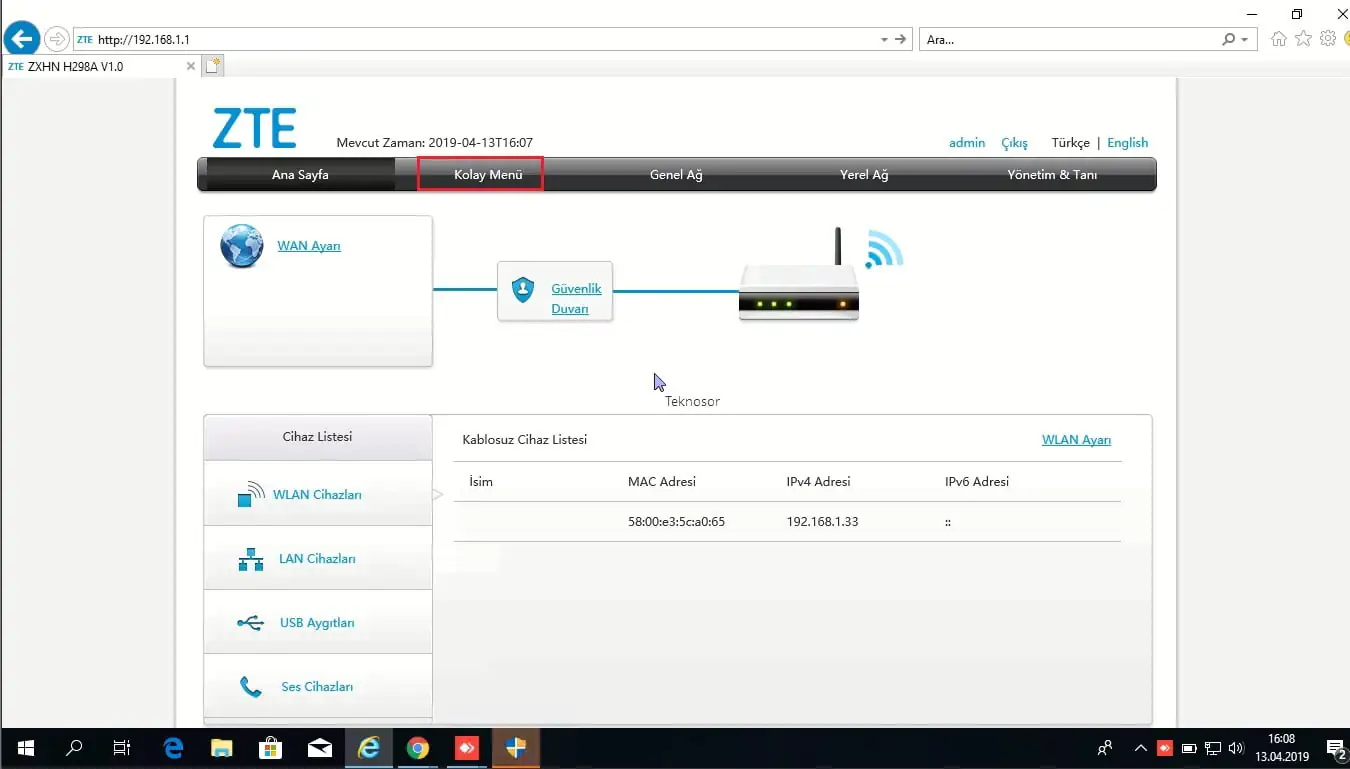Image resolution: width=1350 pixels, height=769 pixels.
Task: Click the browser address bar field
Action: [480, 40]
